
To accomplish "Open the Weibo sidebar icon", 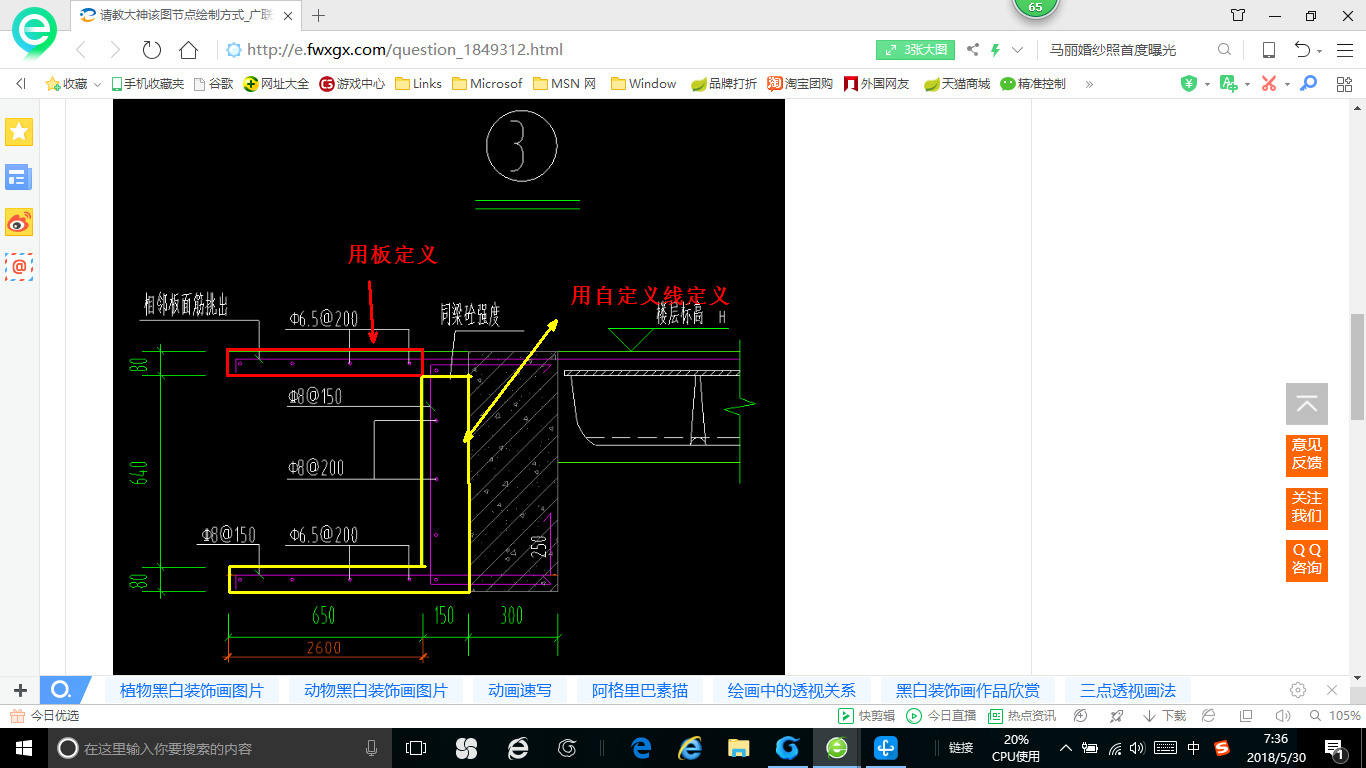I will pos(19,223).
